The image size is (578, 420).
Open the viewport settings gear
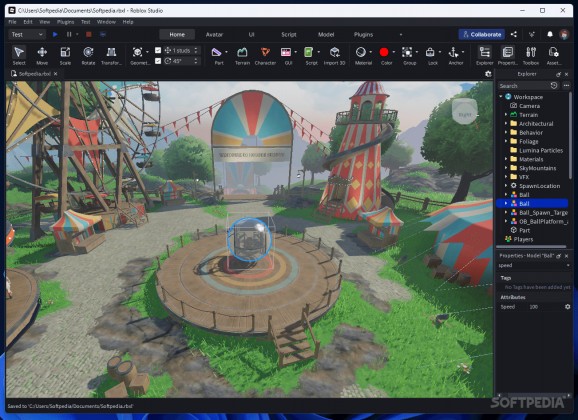pyautogui.click(x=488, y=74)
